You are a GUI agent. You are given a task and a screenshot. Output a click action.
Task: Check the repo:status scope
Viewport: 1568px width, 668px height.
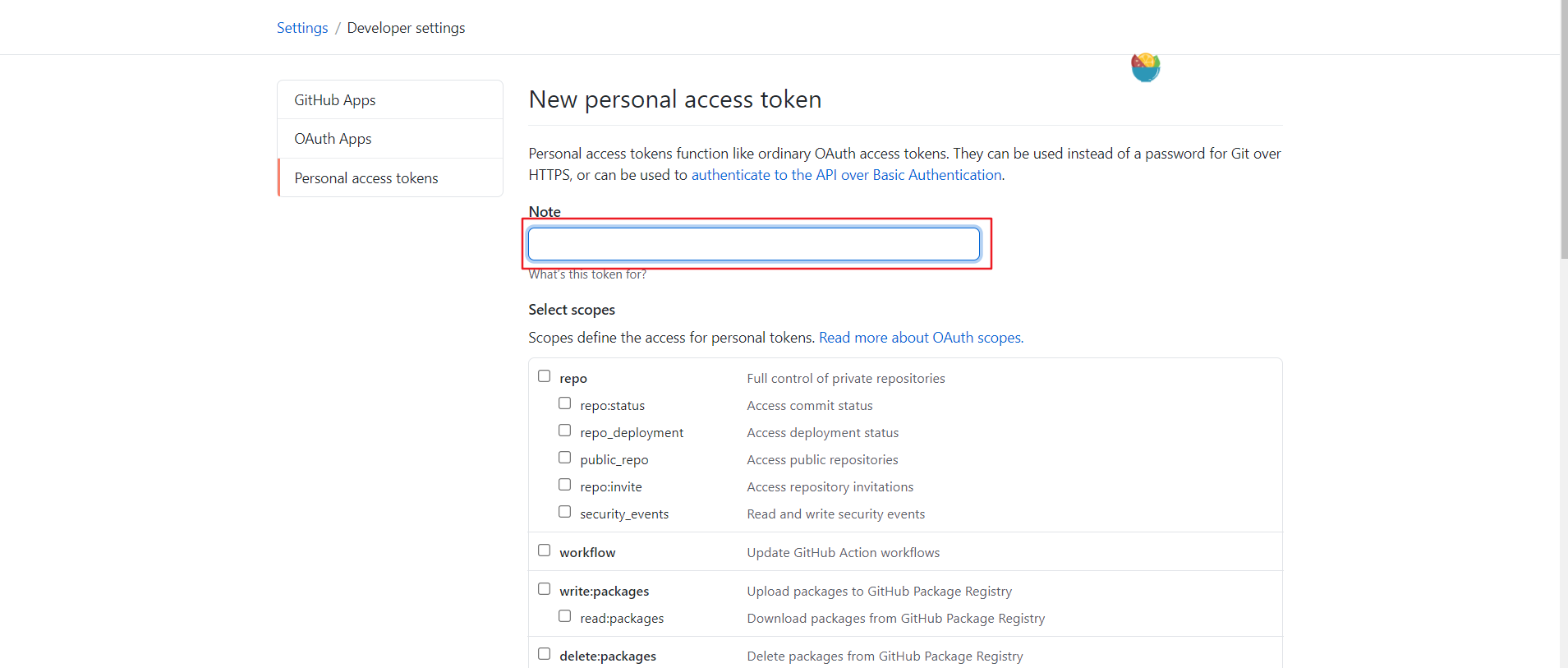coord(564,403)
